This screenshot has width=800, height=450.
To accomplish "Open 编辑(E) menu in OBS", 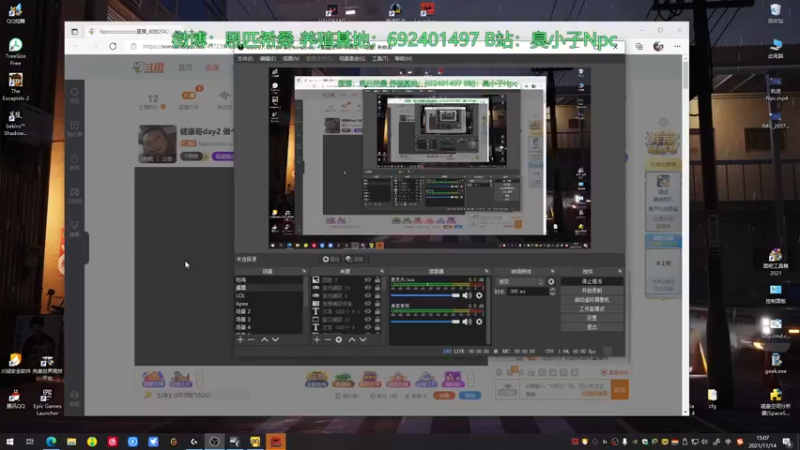I will coord(268,59).
